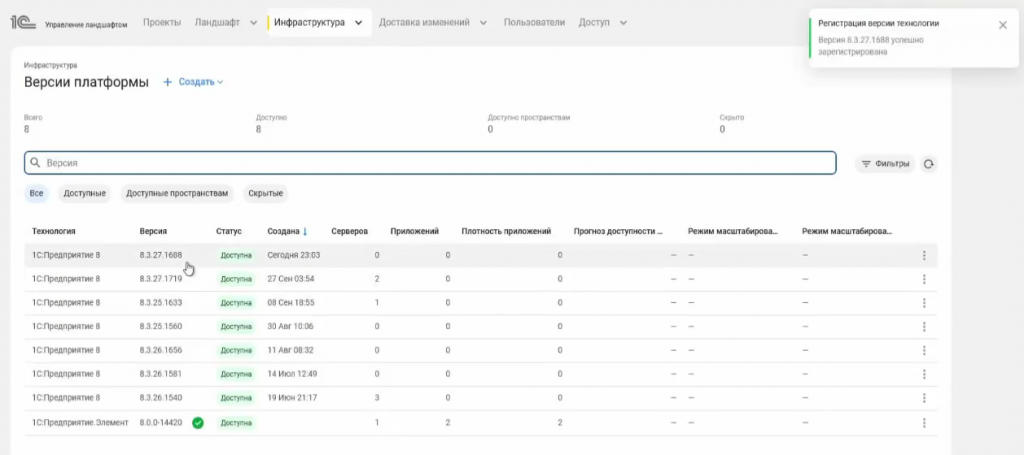The image size is (1024, 455).
Task: Click version 8.3.25.1633 cell
Action: [161, 303]
